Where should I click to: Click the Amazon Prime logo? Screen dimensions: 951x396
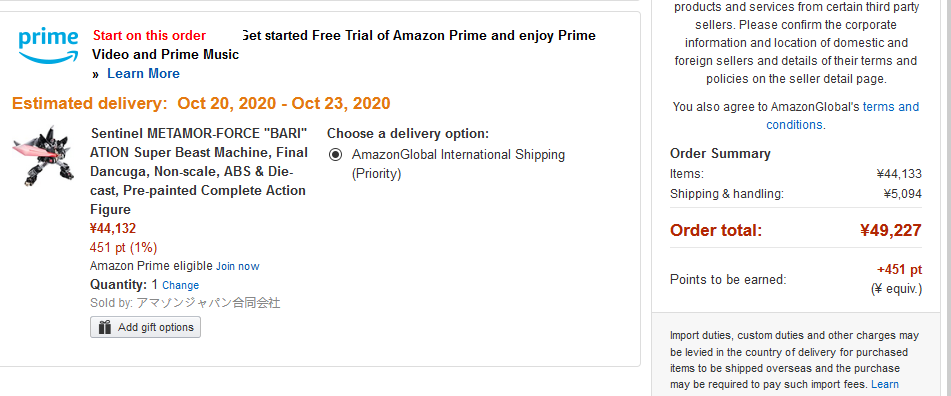pos(48,45)
